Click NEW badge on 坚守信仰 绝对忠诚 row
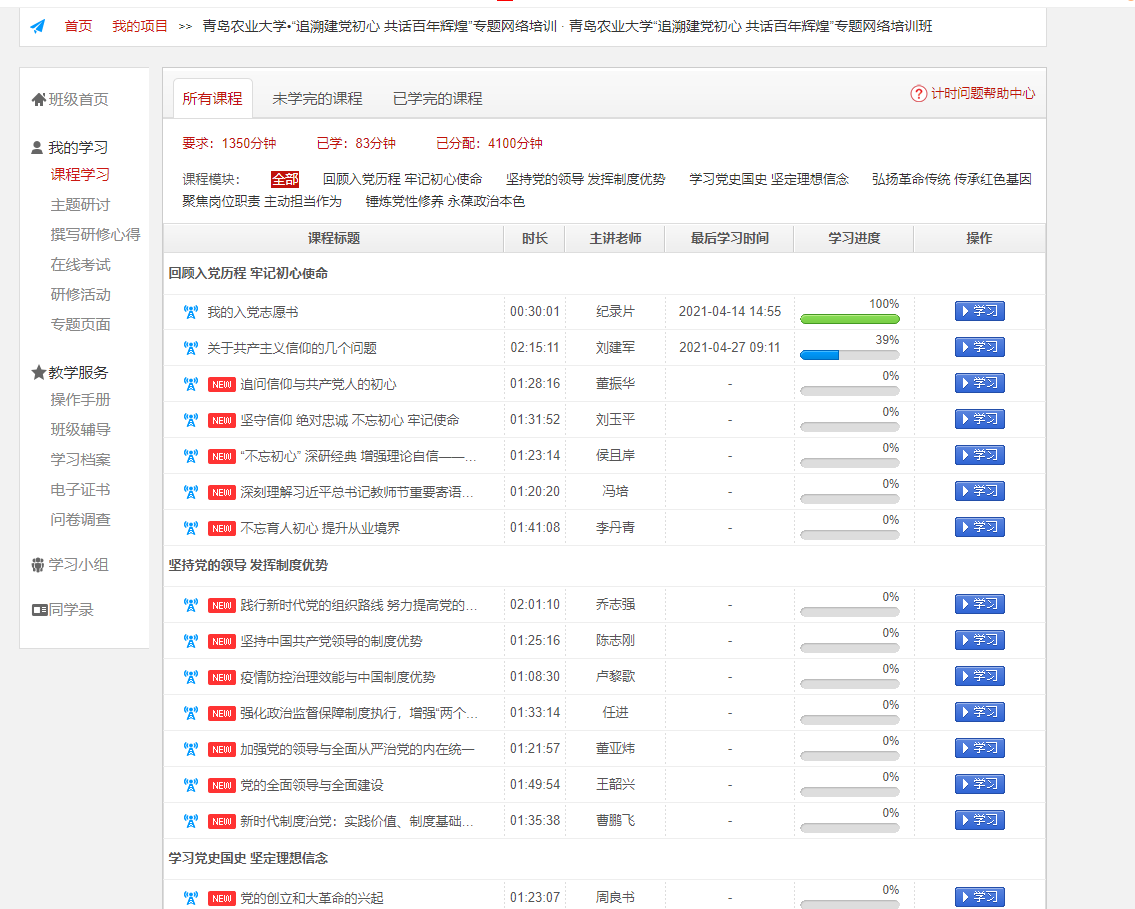Viewport: 1135px width, 909px height. pyautogui.click(x=221, y=420)
